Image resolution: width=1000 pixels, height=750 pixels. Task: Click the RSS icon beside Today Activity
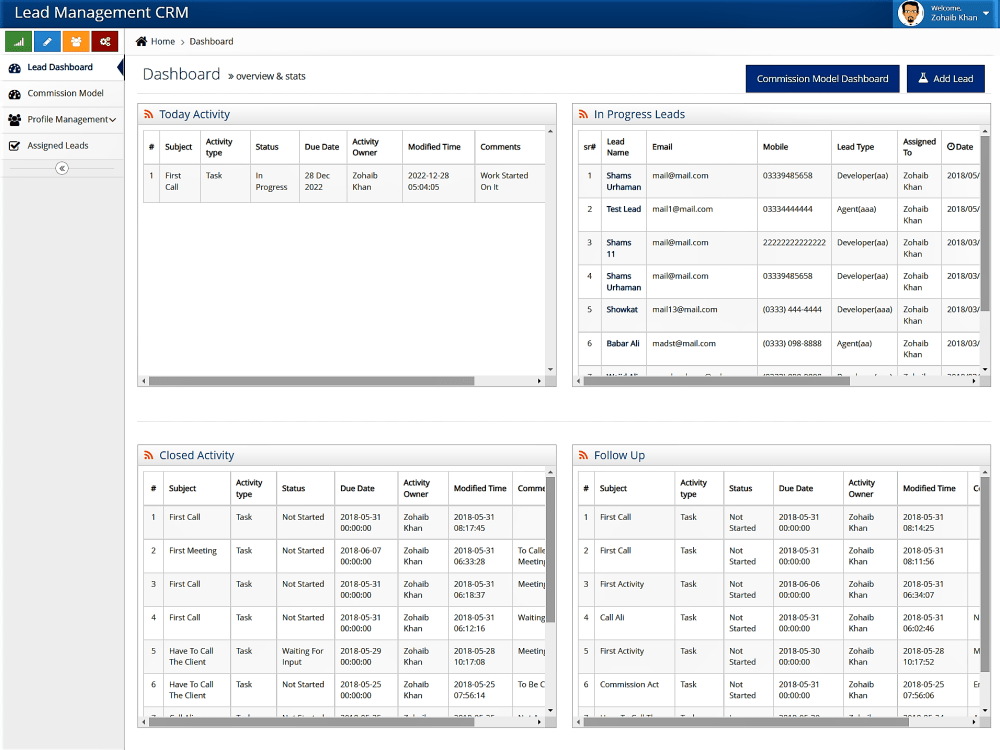149,114
